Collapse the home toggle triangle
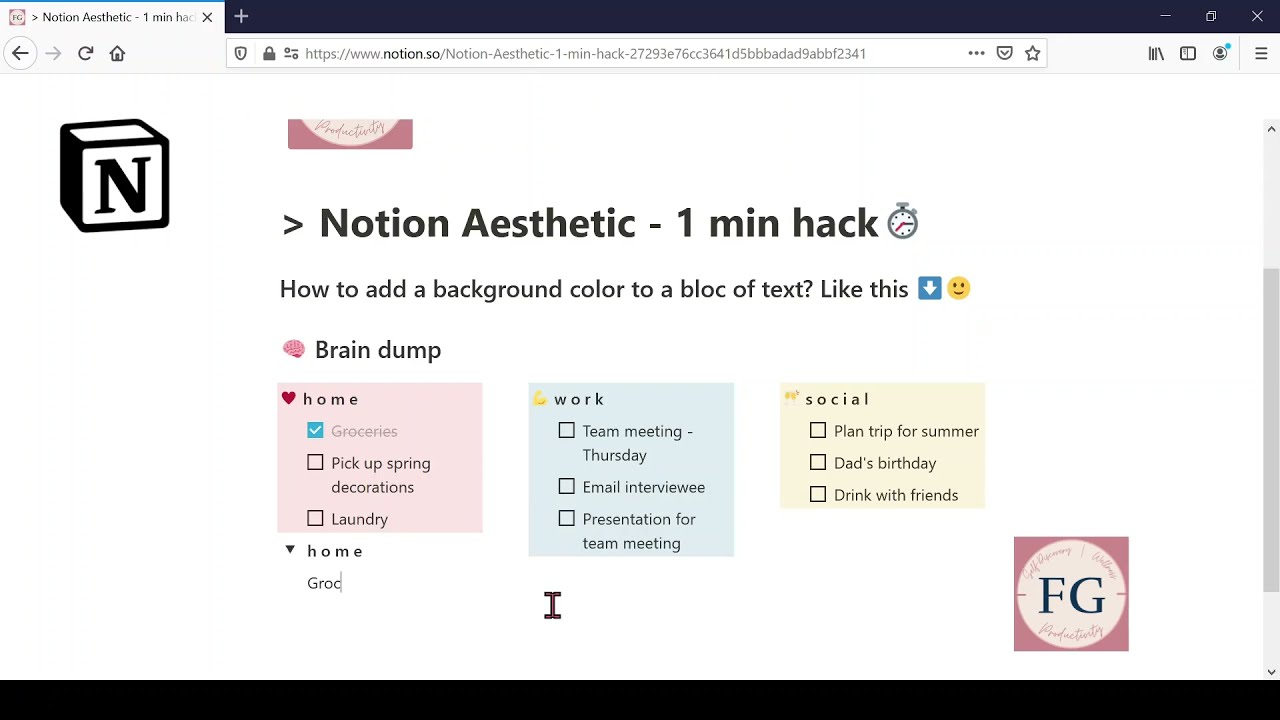 290,549
